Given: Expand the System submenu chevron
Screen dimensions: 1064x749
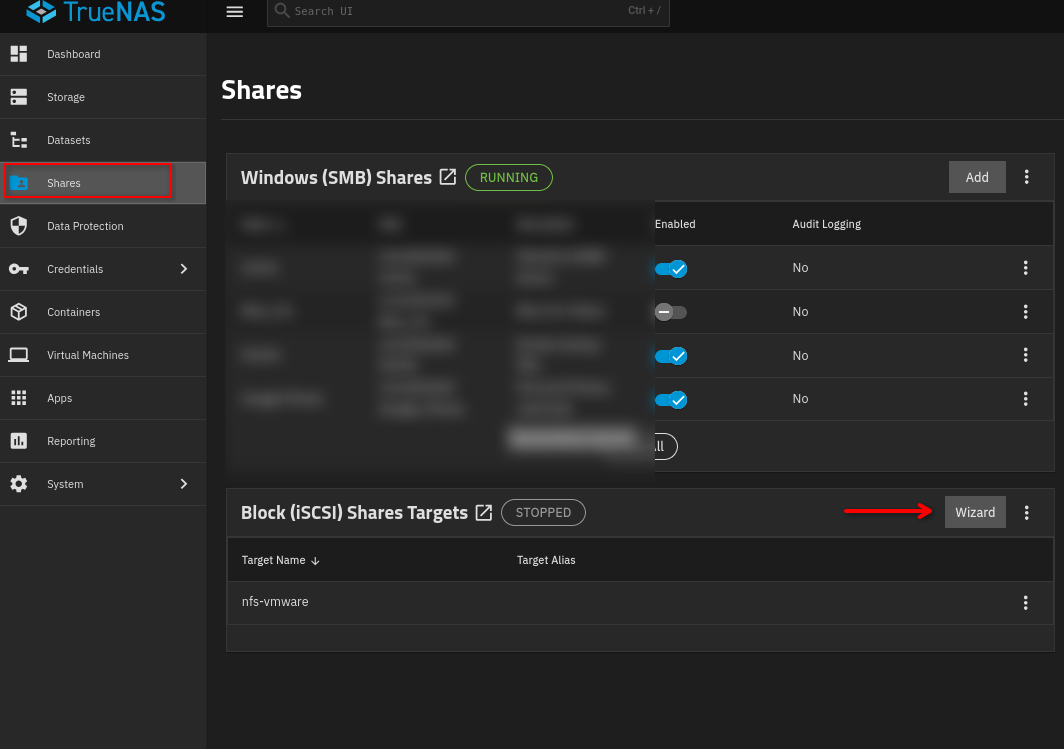Looking at the screenshot, I should coord(184,484).
